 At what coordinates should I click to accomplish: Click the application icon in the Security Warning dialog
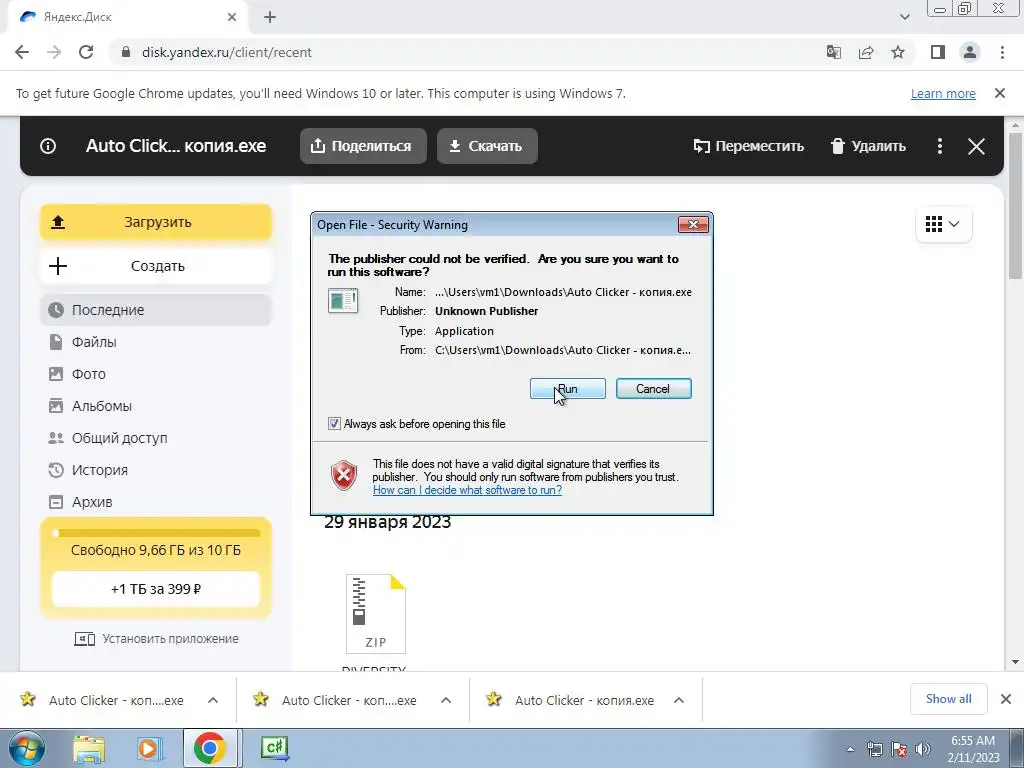point(343,301)
